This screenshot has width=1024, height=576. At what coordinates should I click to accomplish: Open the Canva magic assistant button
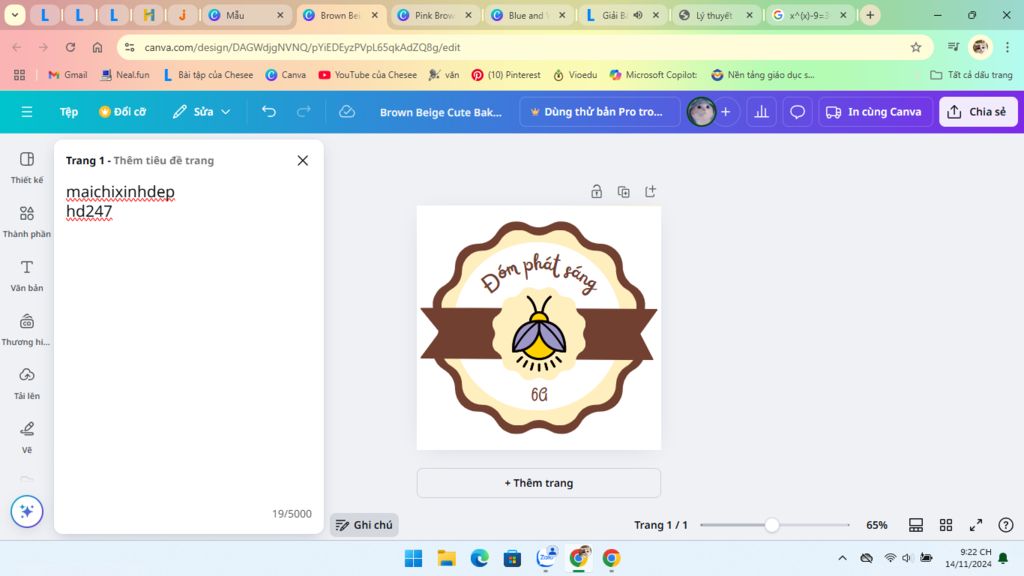pyautogui.click(x=27, y=511)
